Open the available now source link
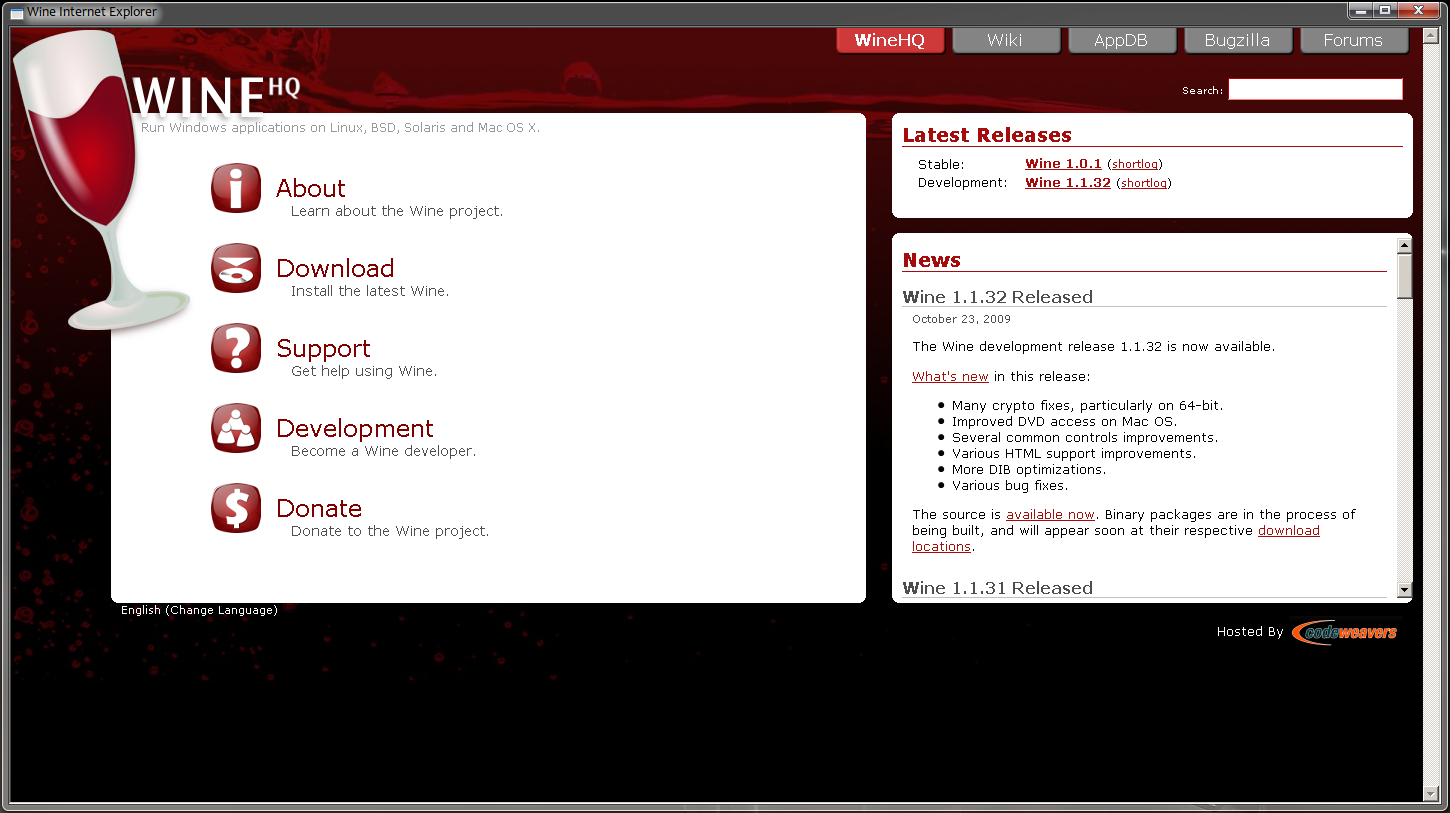 pos(1050,515)
